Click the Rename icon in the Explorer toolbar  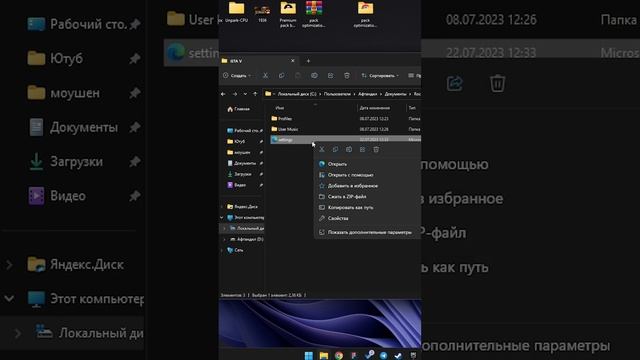point(314,76)
